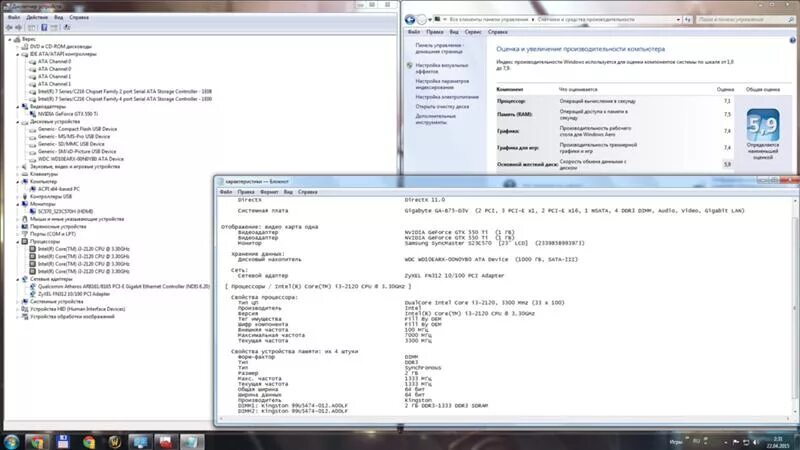The image size is (800, 450).
Task: Click the USB controllers (Контроллеры USB) icon
Action: [24, 197]
